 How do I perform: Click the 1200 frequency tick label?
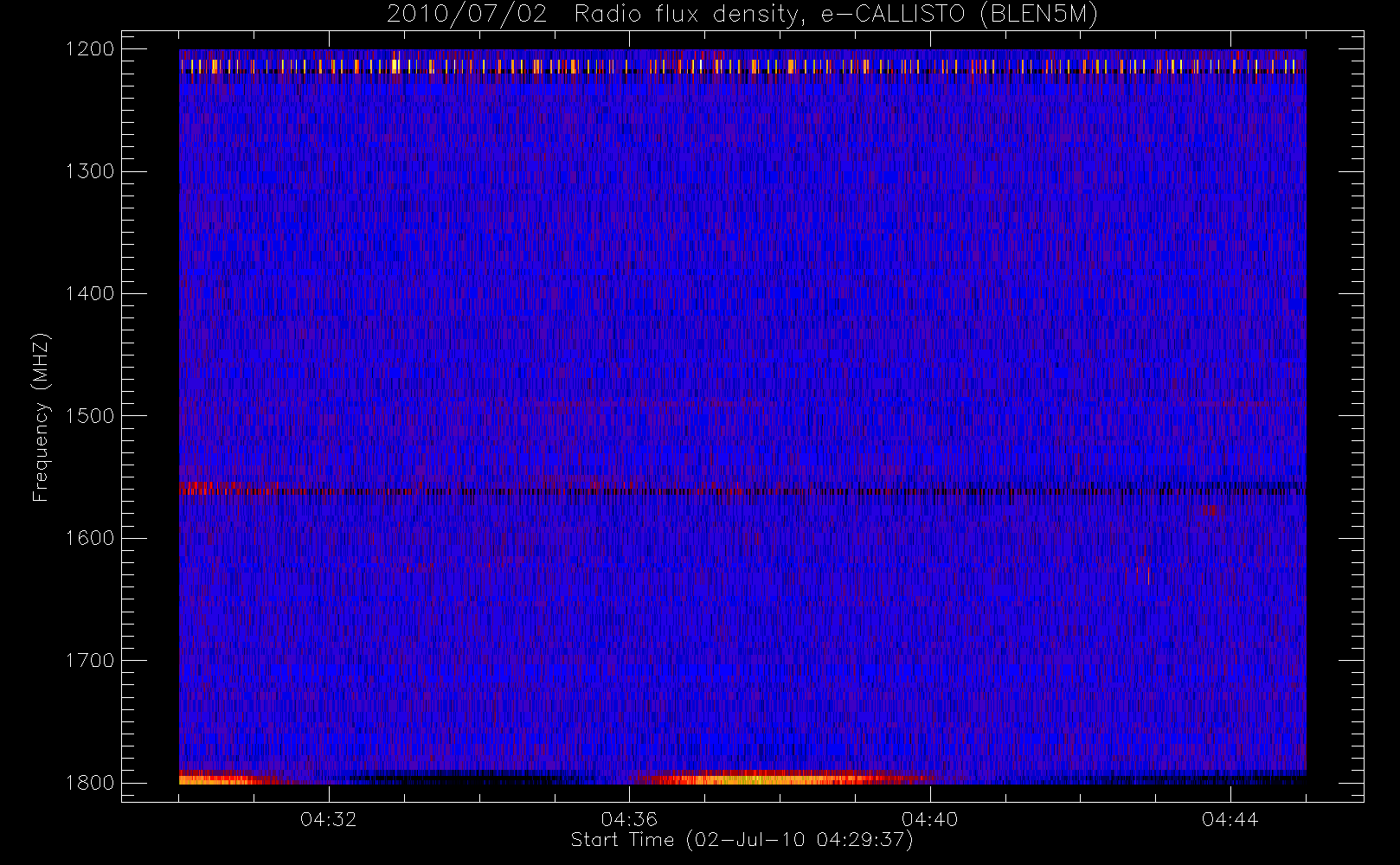[90, 49]
